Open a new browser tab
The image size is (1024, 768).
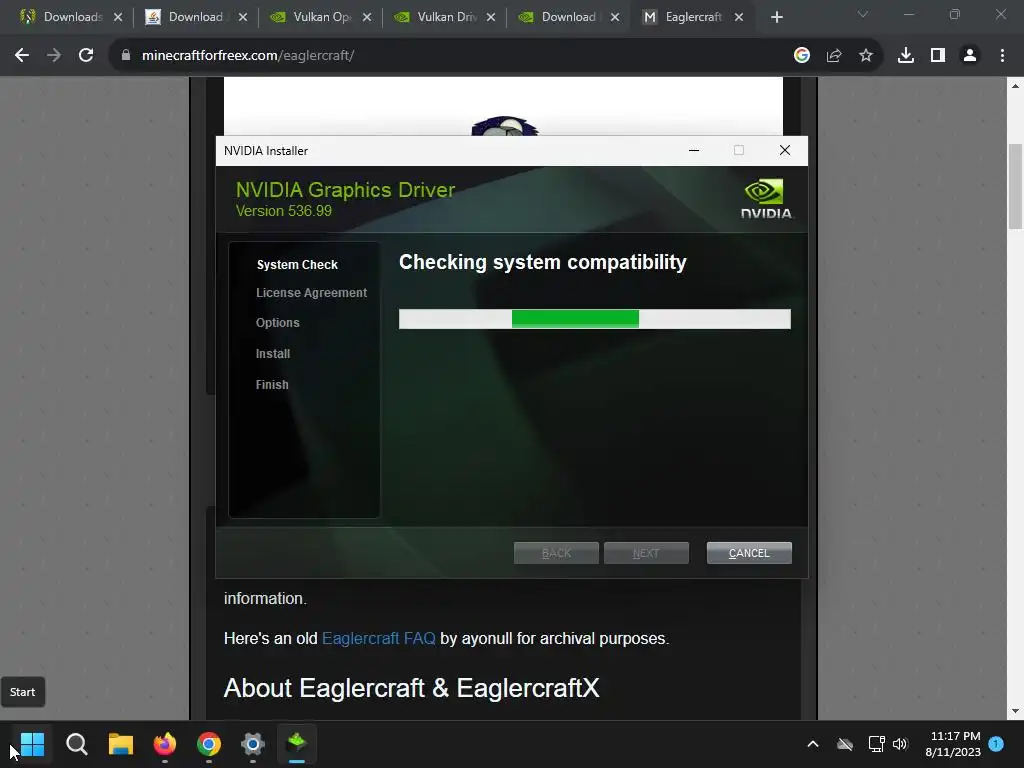(x=776, y=17)
